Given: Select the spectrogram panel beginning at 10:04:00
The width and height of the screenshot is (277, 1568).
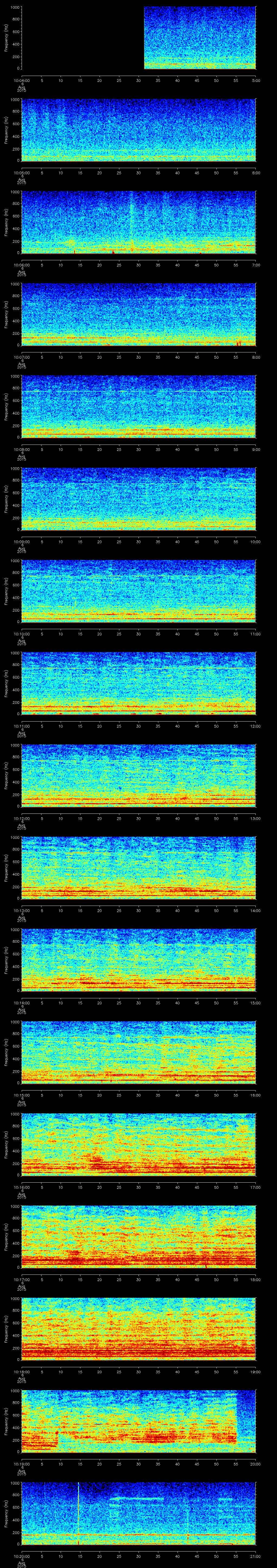Looking at the screenshot, I should 138,38.
